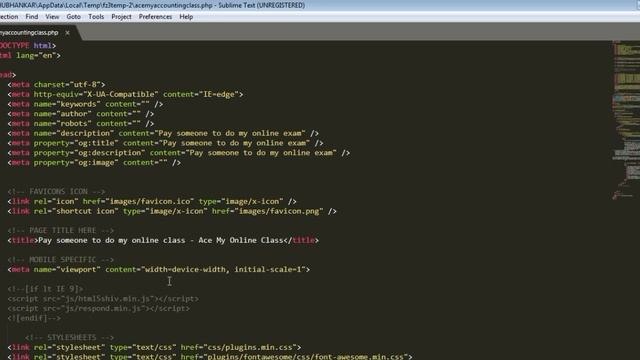The height and width of the screenshot is (360, 640).
Task: Open the Preferences menu
Action: tap(155, 17)
